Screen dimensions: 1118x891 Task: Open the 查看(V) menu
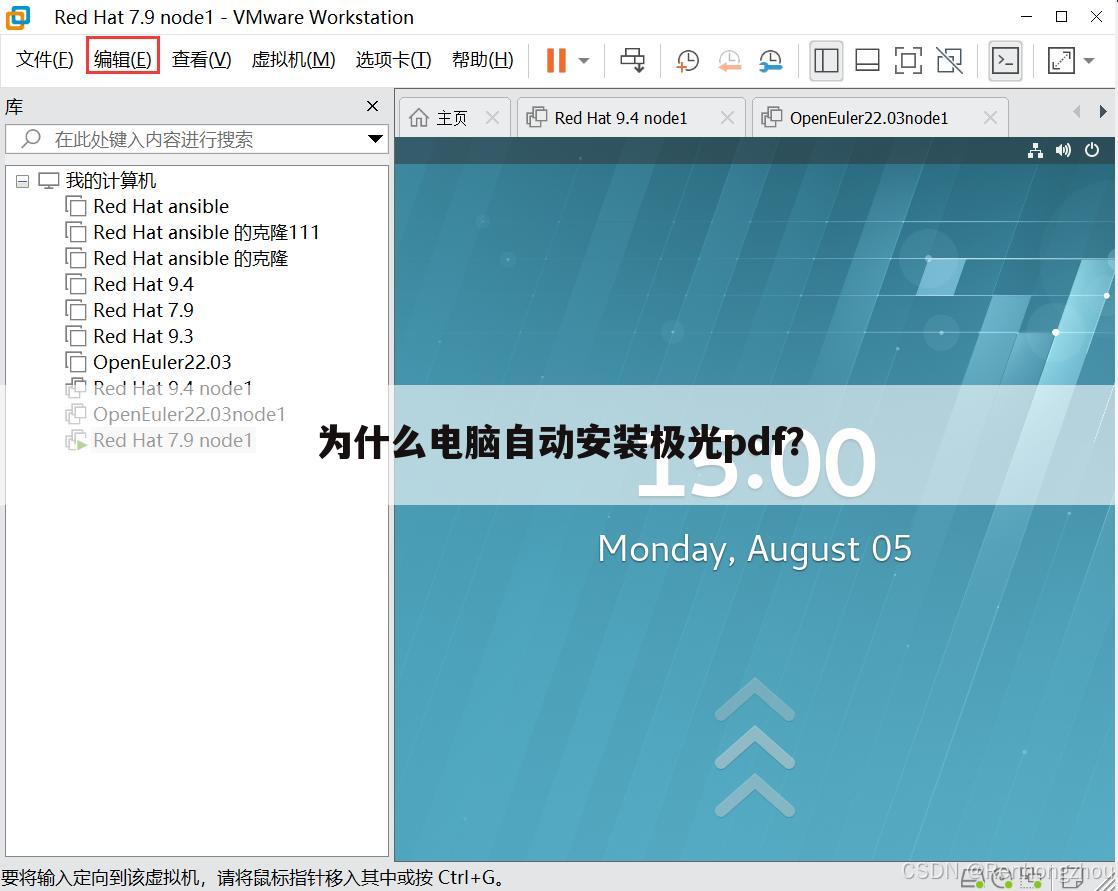201,59
